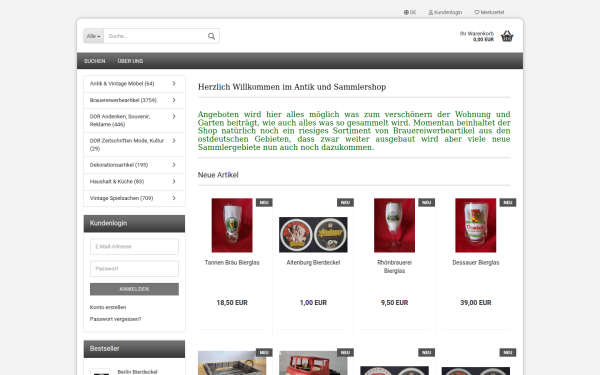This screenshot has width=600, height=375.
Task: Open Merkzettel wishlist in top bar
Action: [489, 12]
